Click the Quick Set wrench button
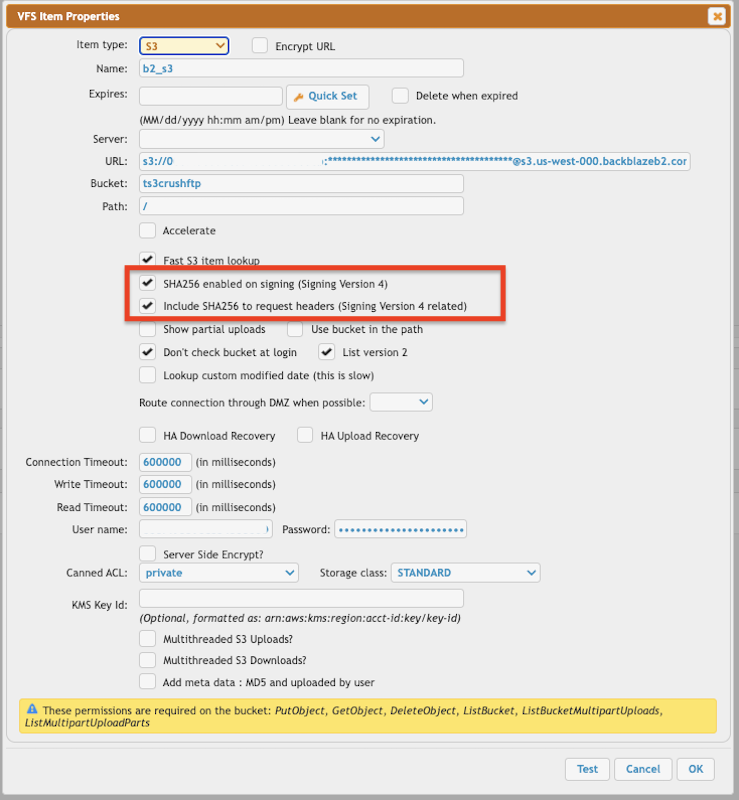739x800 pixels. [327, 96]
